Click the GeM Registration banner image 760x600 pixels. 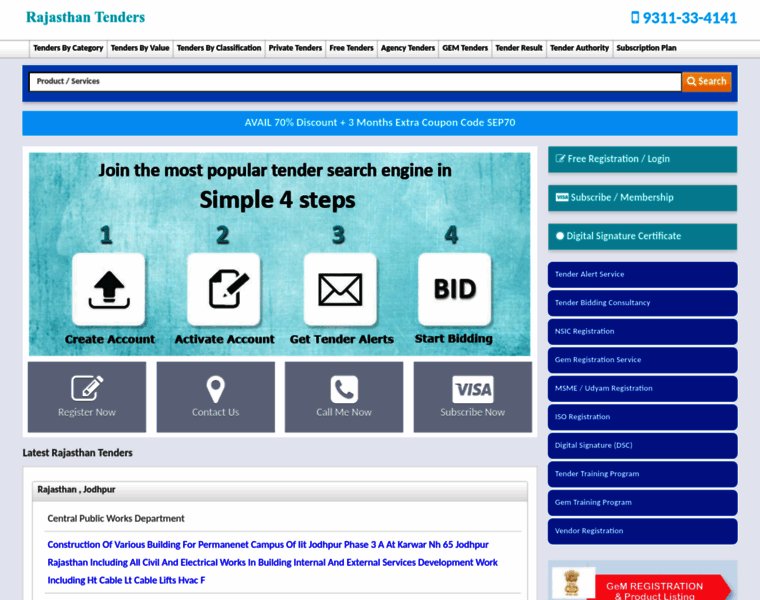click(643, 581)
